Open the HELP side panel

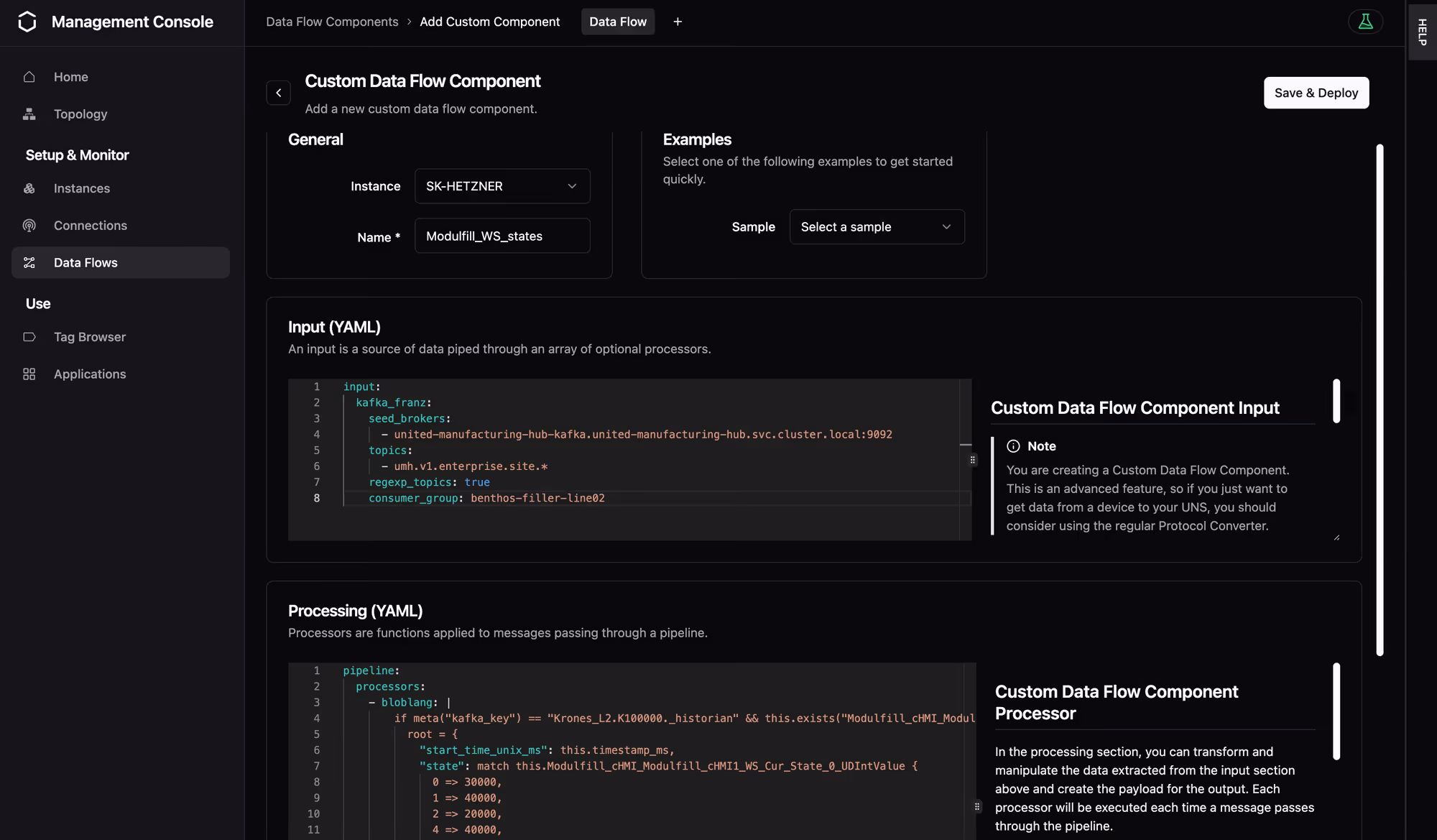(1422, 32)
